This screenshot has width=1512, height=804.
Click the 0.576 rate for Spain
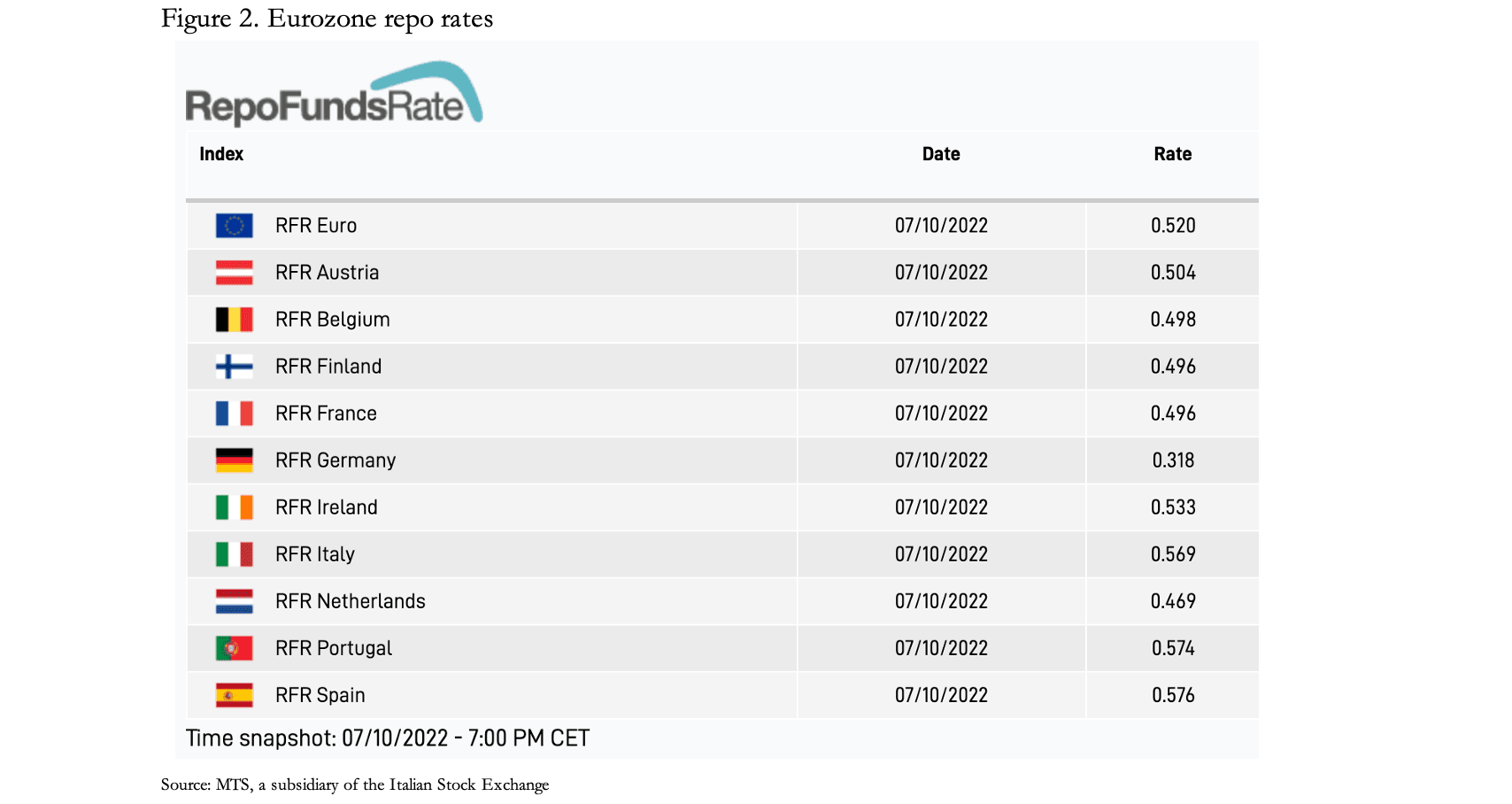coord(1173,695)
